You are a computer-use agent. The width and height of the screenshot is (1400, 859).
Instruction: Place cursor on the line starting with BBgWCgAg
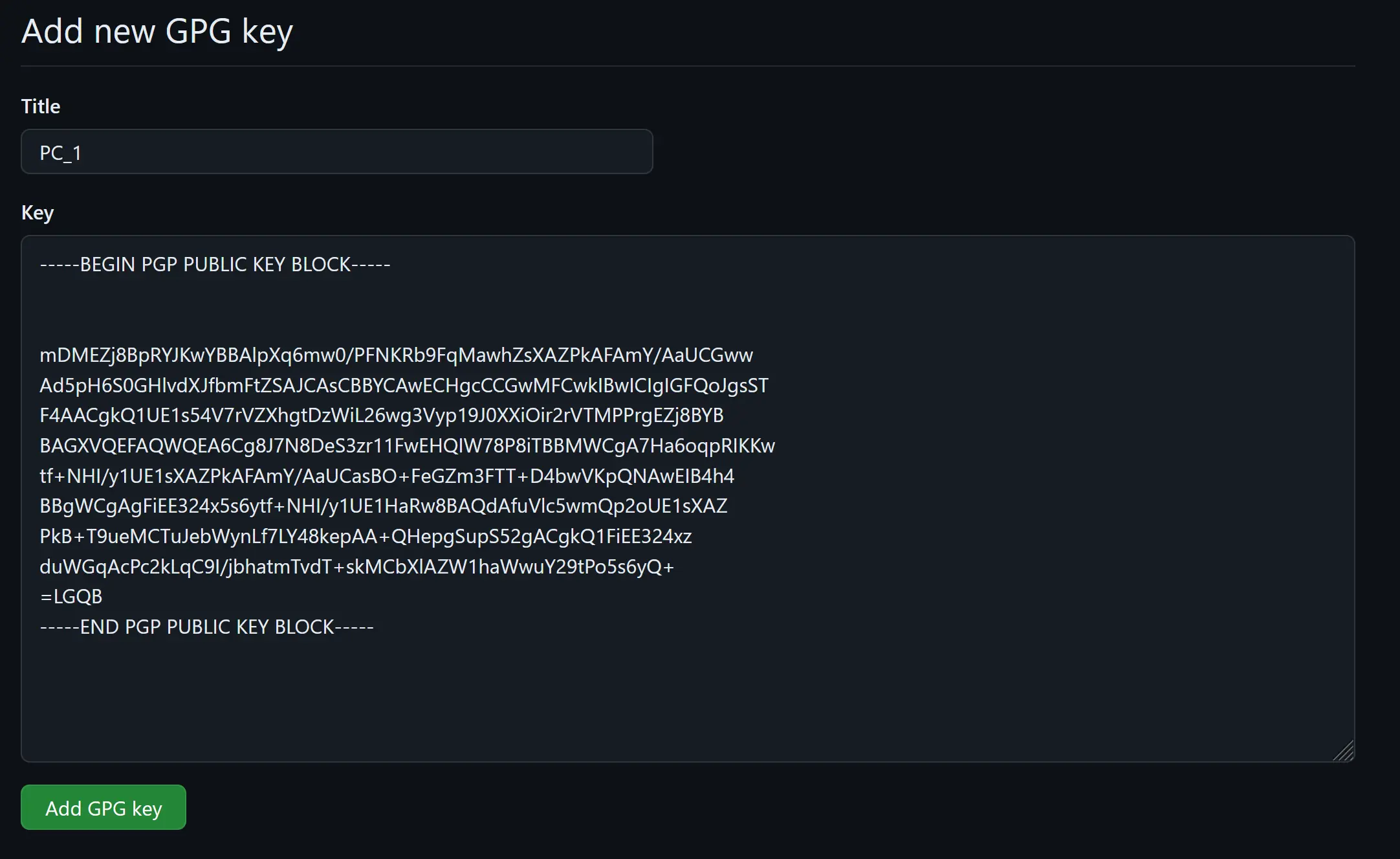pyautogui.click(x=384, y=506)
